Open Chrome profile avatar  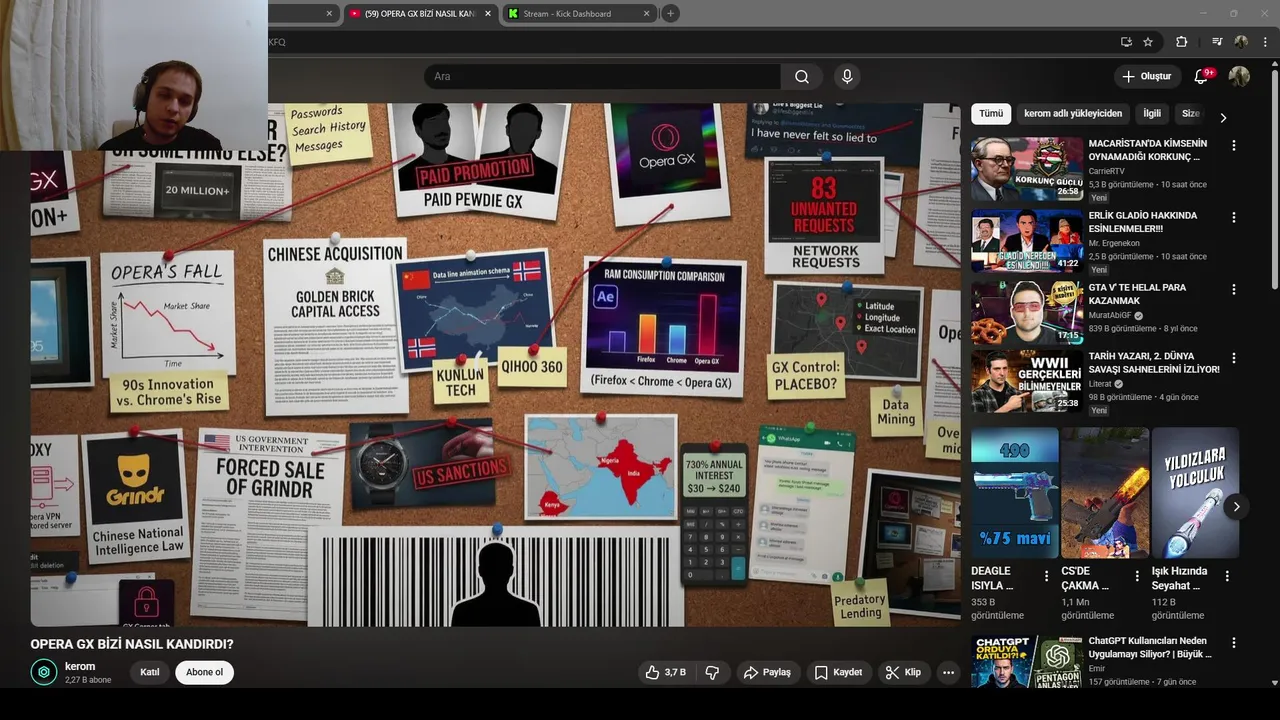[x=1241, y=42]
